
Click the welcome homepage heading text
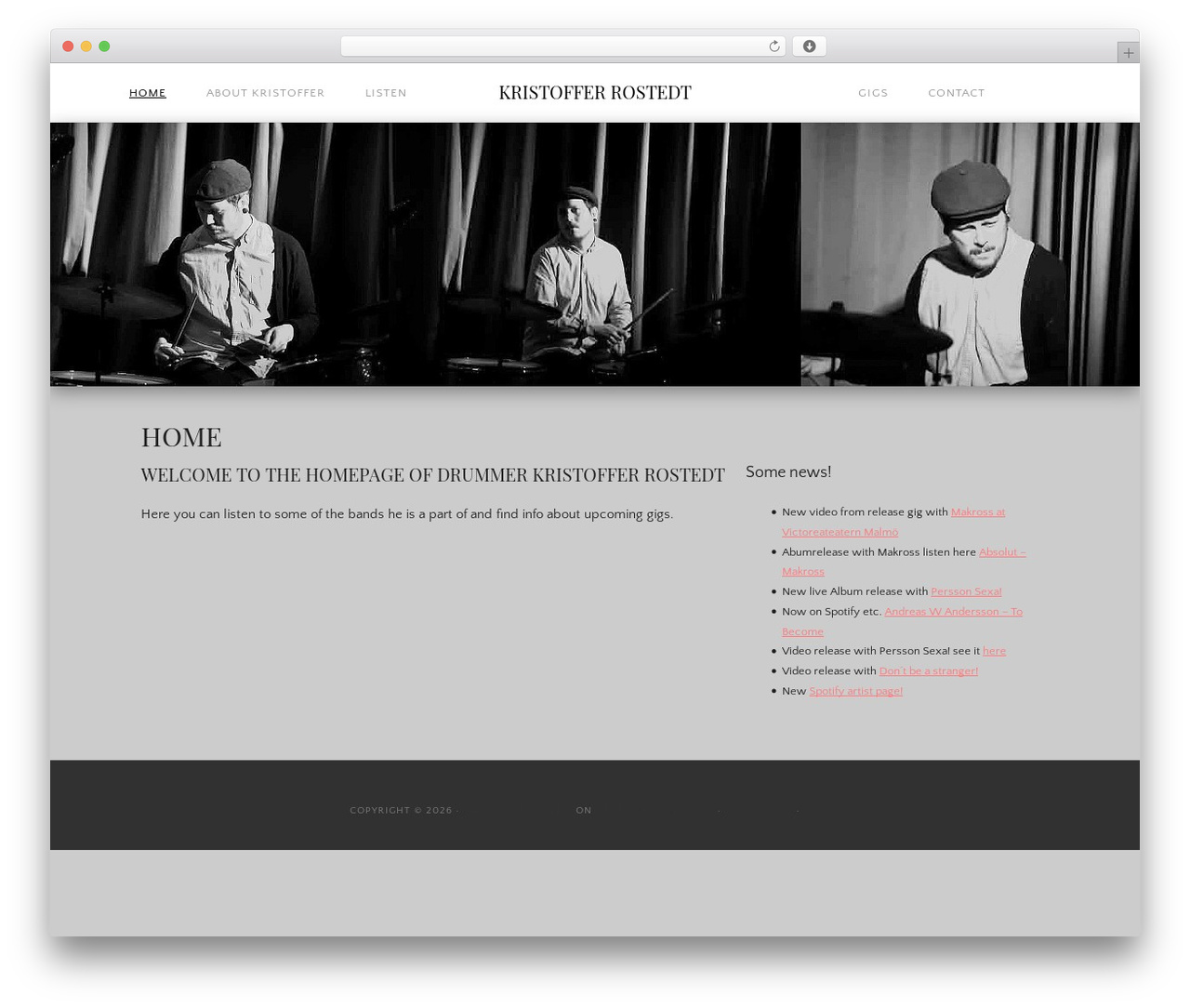pyautogui.click(x=432, y=475)
